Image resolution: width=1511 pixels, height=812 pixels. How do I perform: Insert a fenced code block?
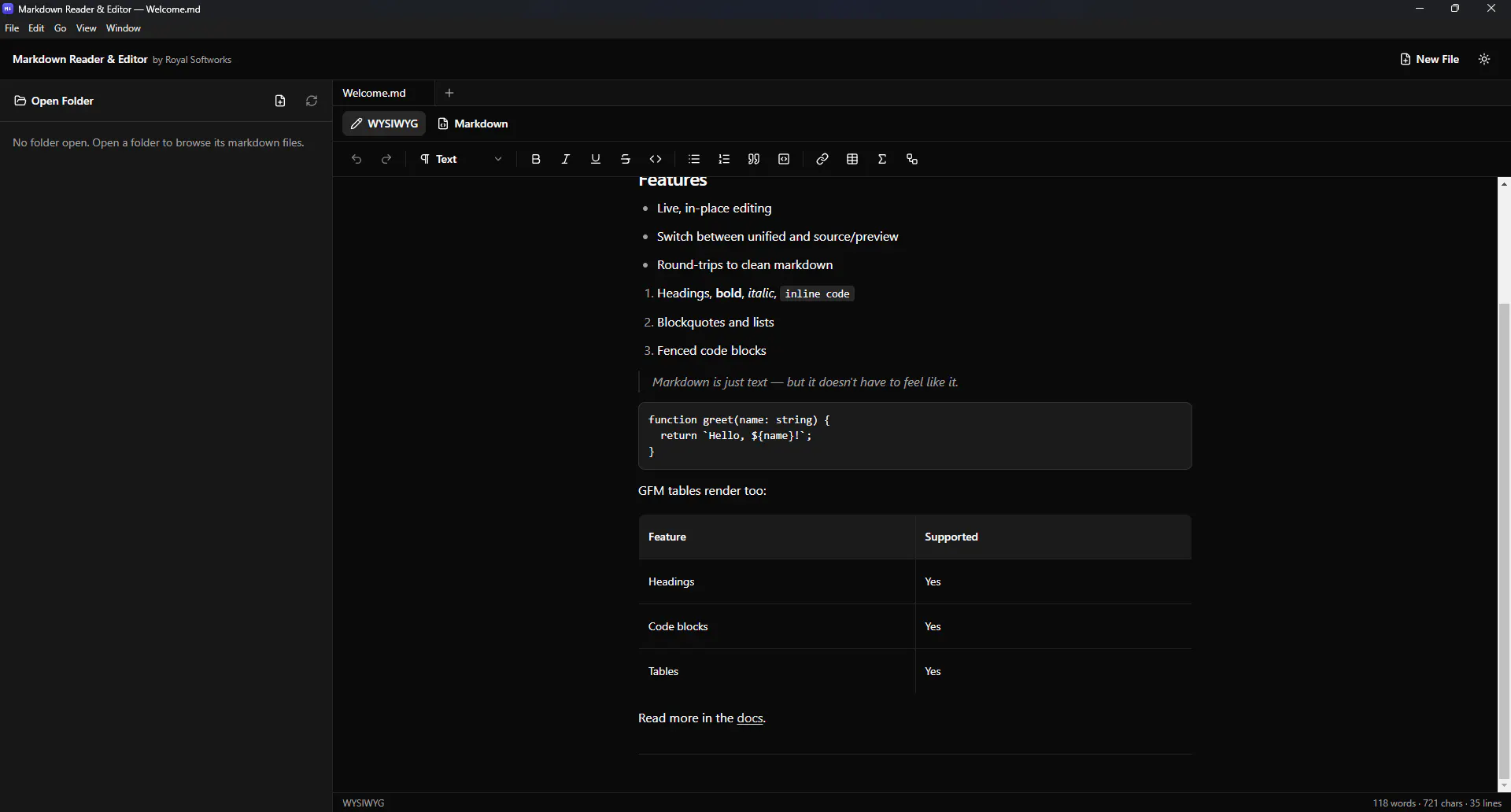pyautogui.click(x=784, y=160)
